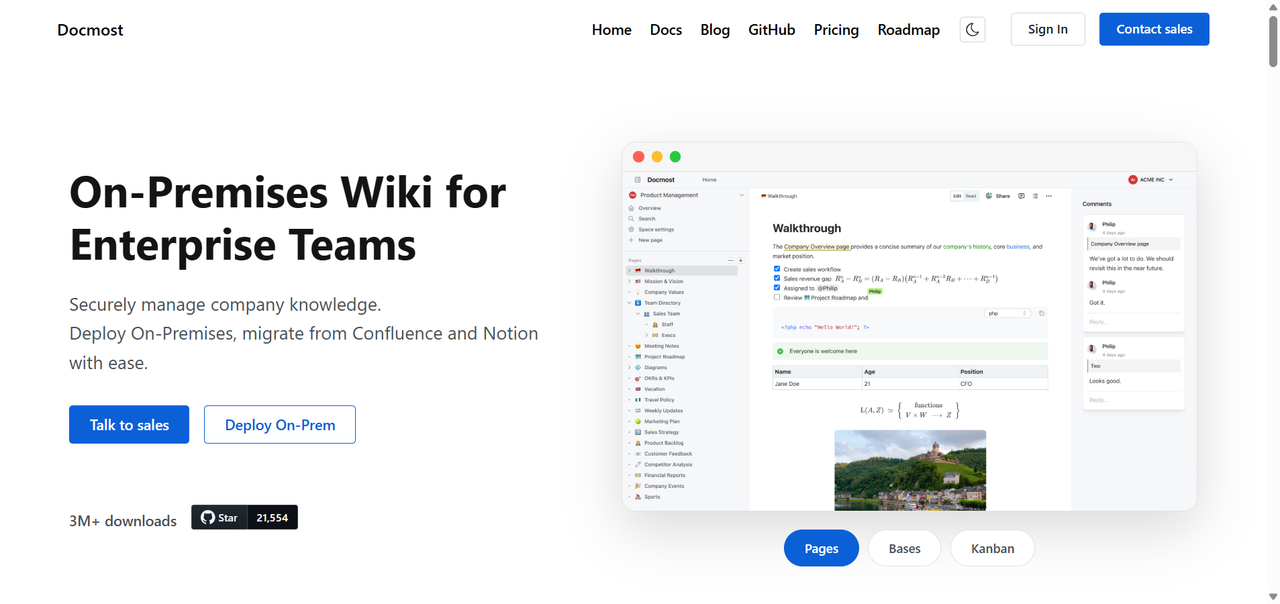
Task: Click the plus icon in Pages header
Action: [x=741, y=260]
